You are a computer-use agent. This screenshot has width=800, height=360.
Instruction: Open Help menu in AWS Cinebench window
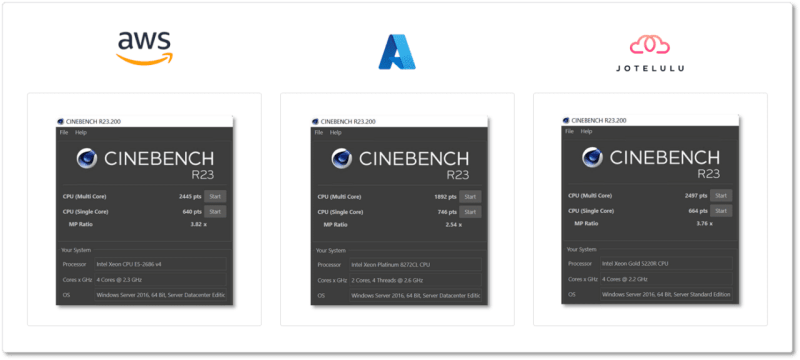81,133
